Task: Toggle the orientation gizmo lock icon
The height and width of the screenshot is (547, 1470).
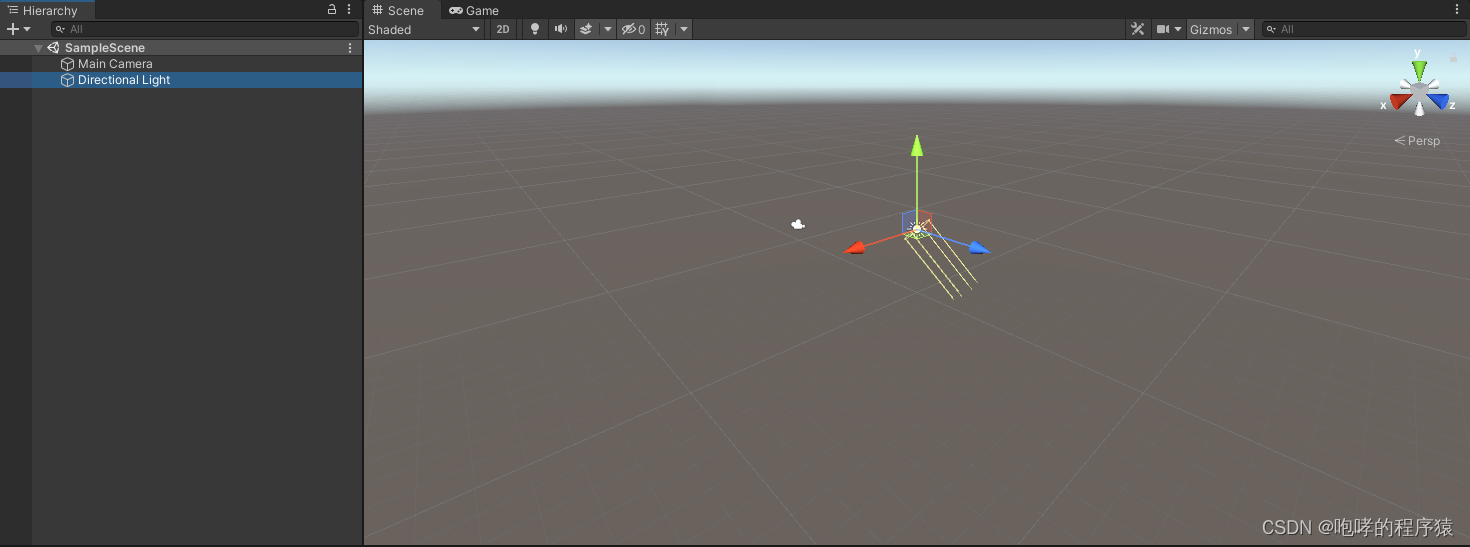Action: pyautogui.click(x=1453, y=59)
